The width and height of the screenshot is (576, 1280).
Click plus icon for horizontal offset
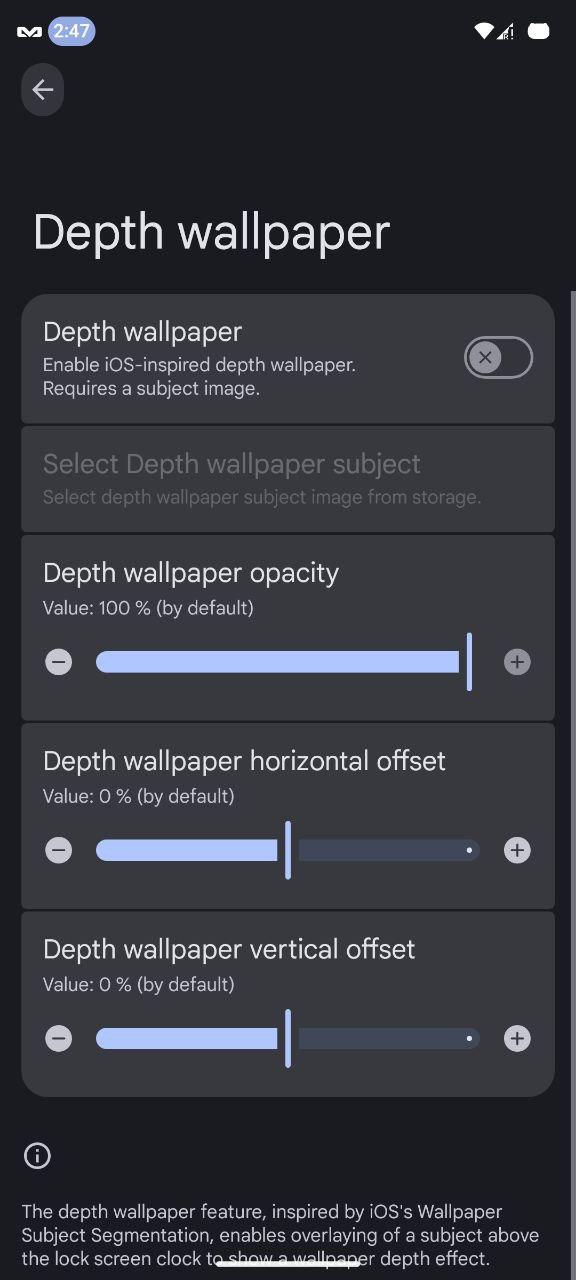point(517,850)
